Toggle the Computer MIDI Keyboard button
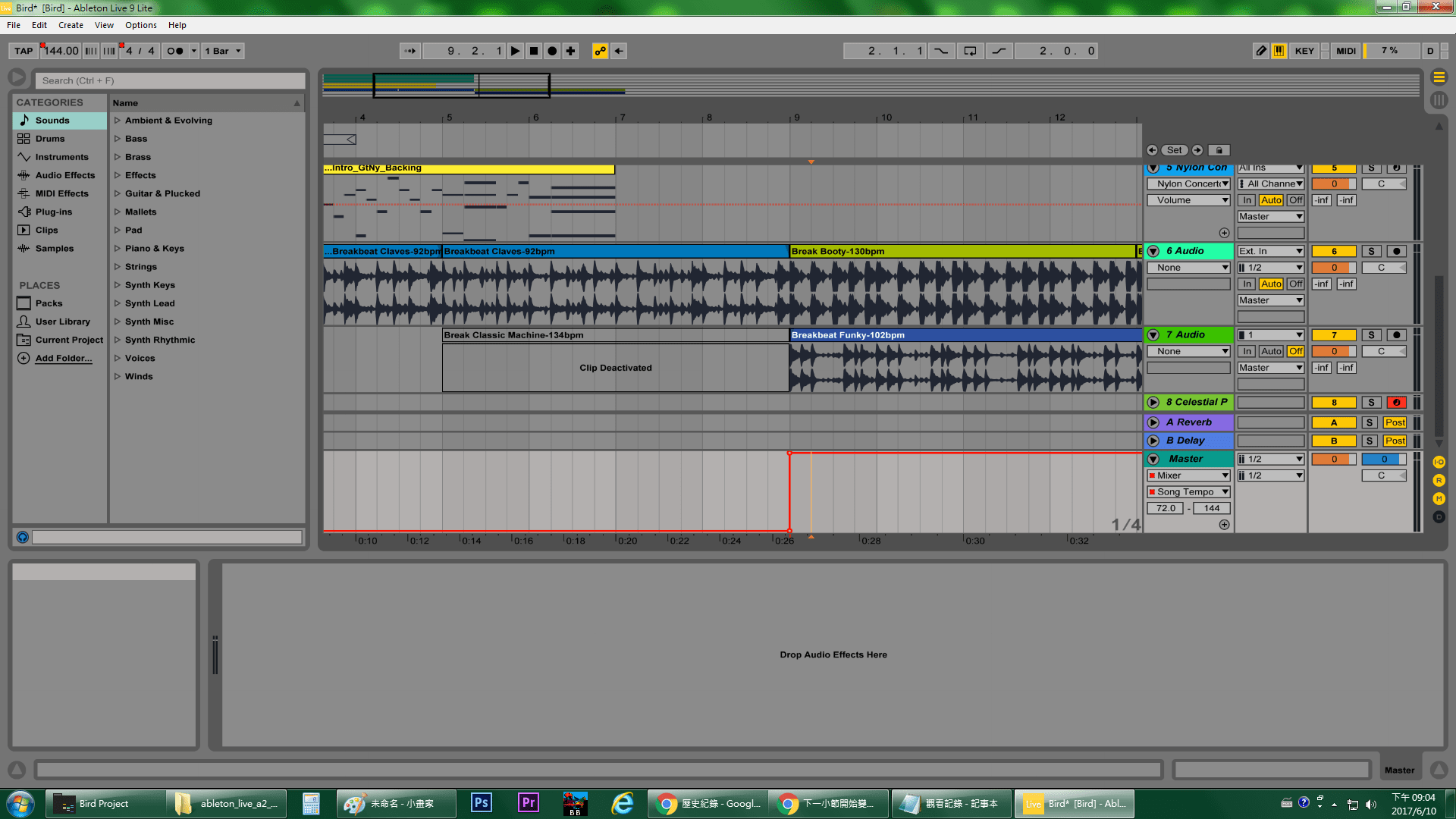Screen dimensions: 1456x819 point(1279,51)
